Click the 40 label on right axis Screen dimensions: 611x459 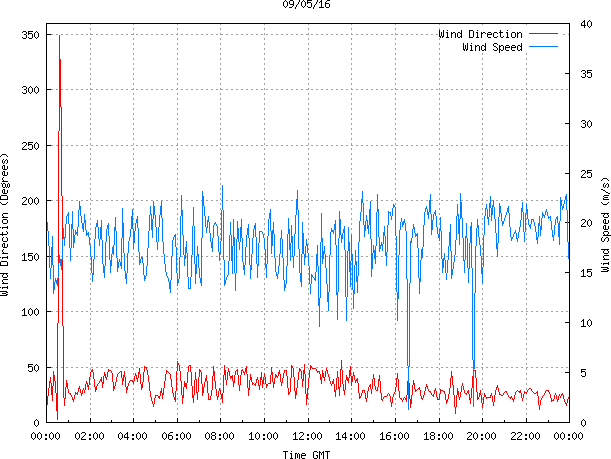point(586,24)
